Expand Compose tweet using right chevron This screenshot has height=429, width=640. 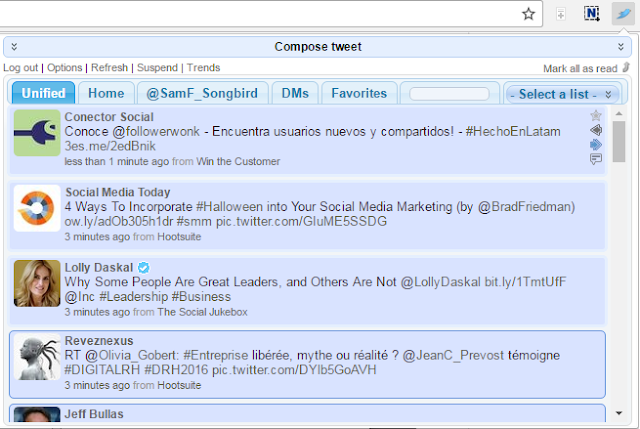coord(621,47)
